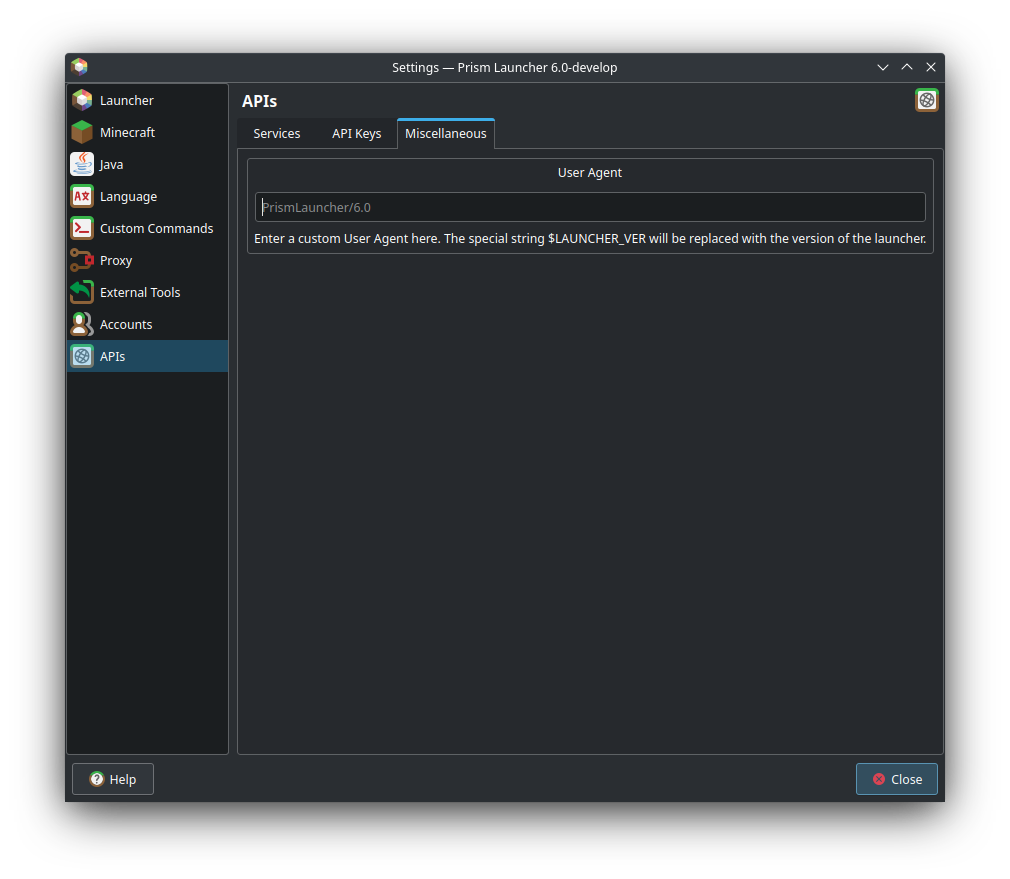Switch to the Services tab
This screenshot has width=1010, height=879.
[276, 134]
